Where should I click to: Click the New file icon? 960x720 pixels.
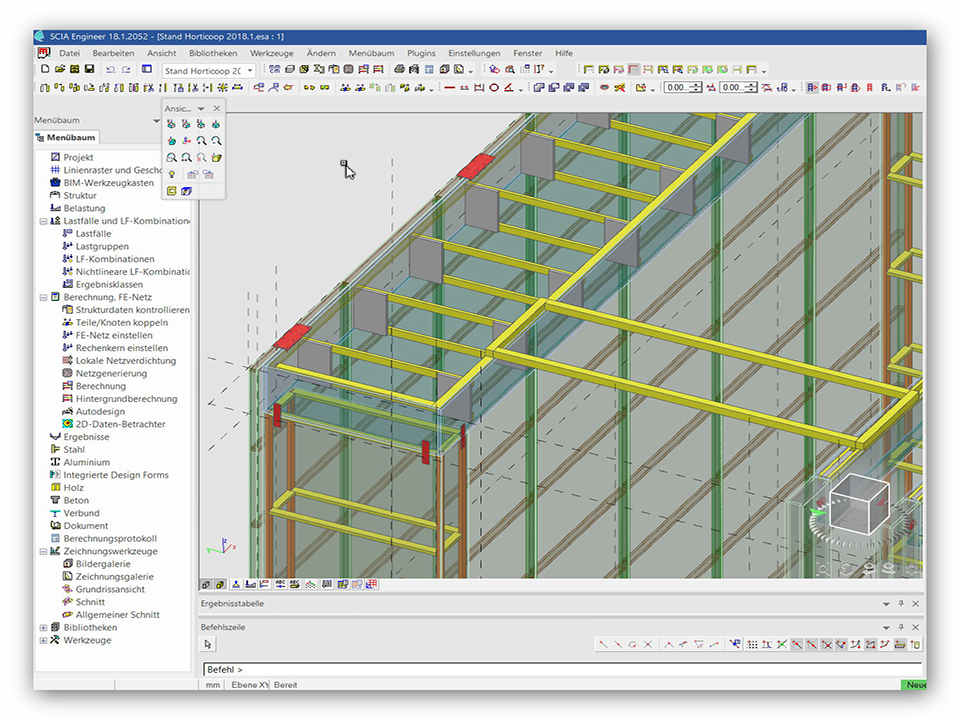[x=45, y=70]
